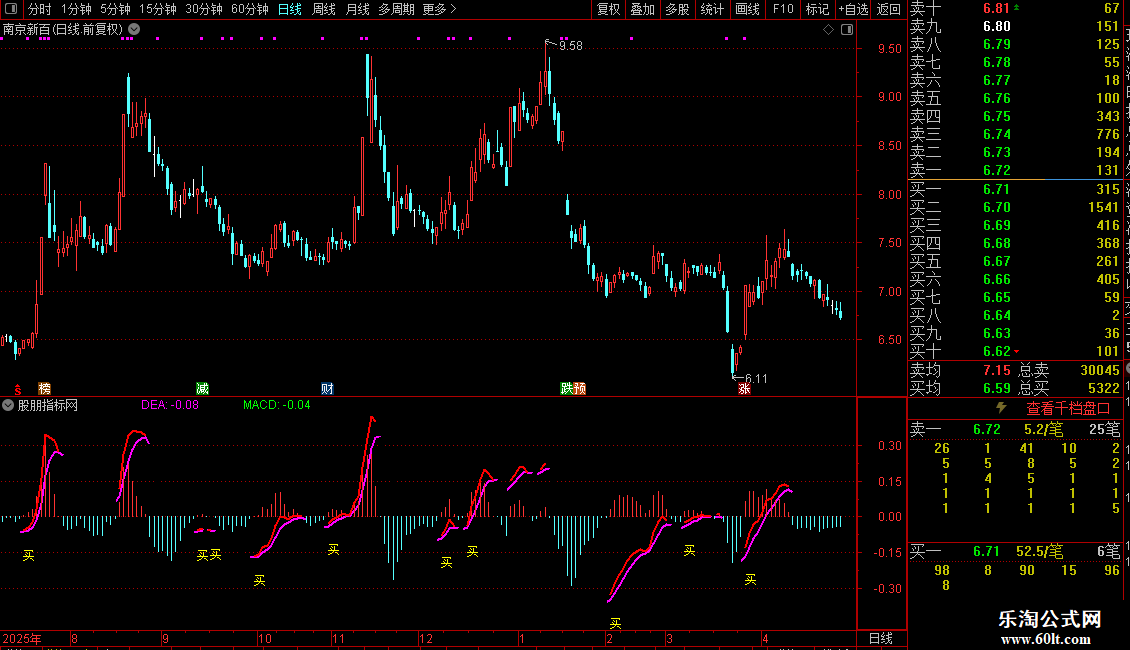1130x650 pixels.
Task: Click 卖一 price 6.72 in order book
Action: click(997, 170)
